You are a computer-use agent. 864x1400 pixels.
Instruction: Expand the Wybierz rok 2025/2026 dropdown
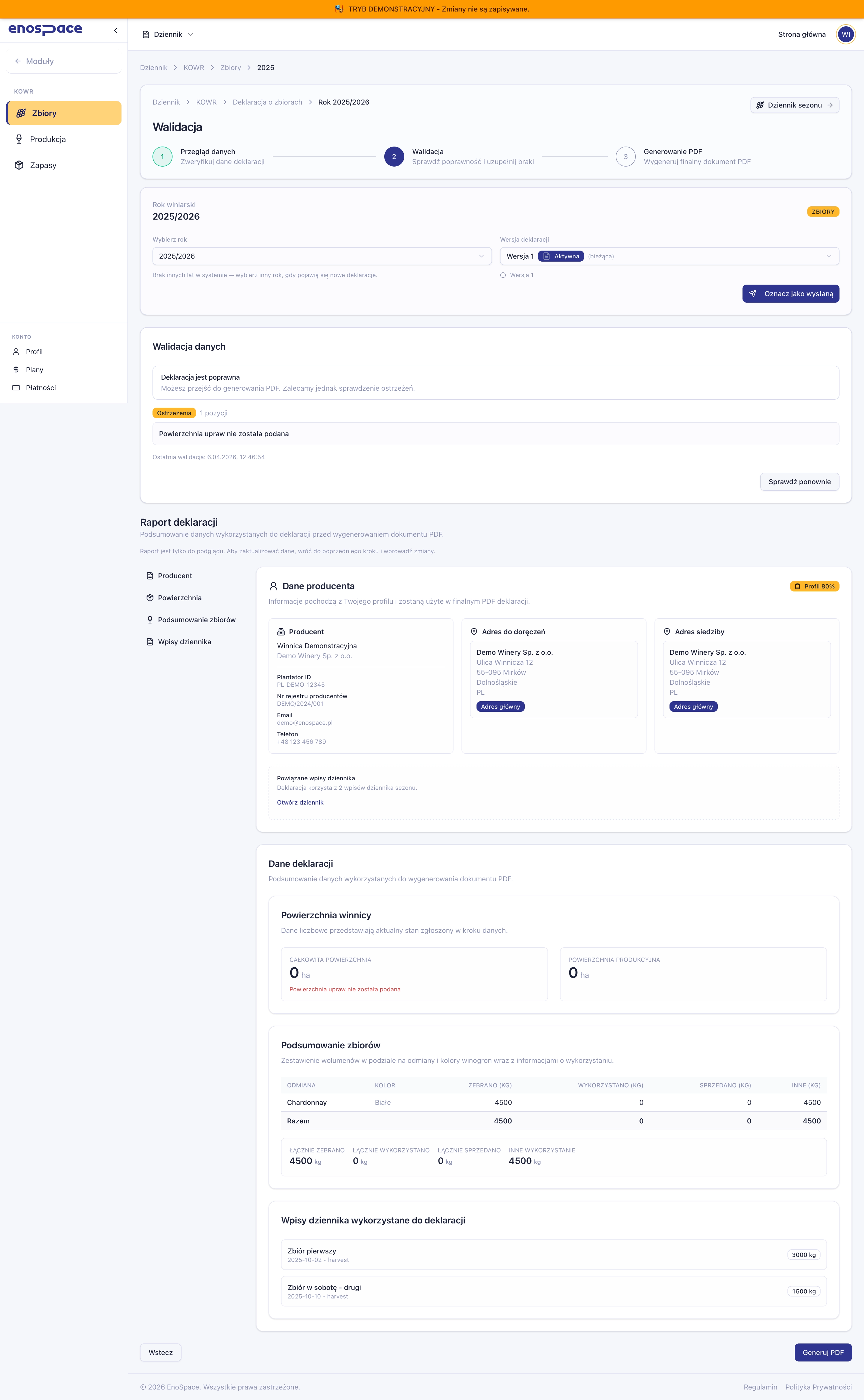[322, 256]
